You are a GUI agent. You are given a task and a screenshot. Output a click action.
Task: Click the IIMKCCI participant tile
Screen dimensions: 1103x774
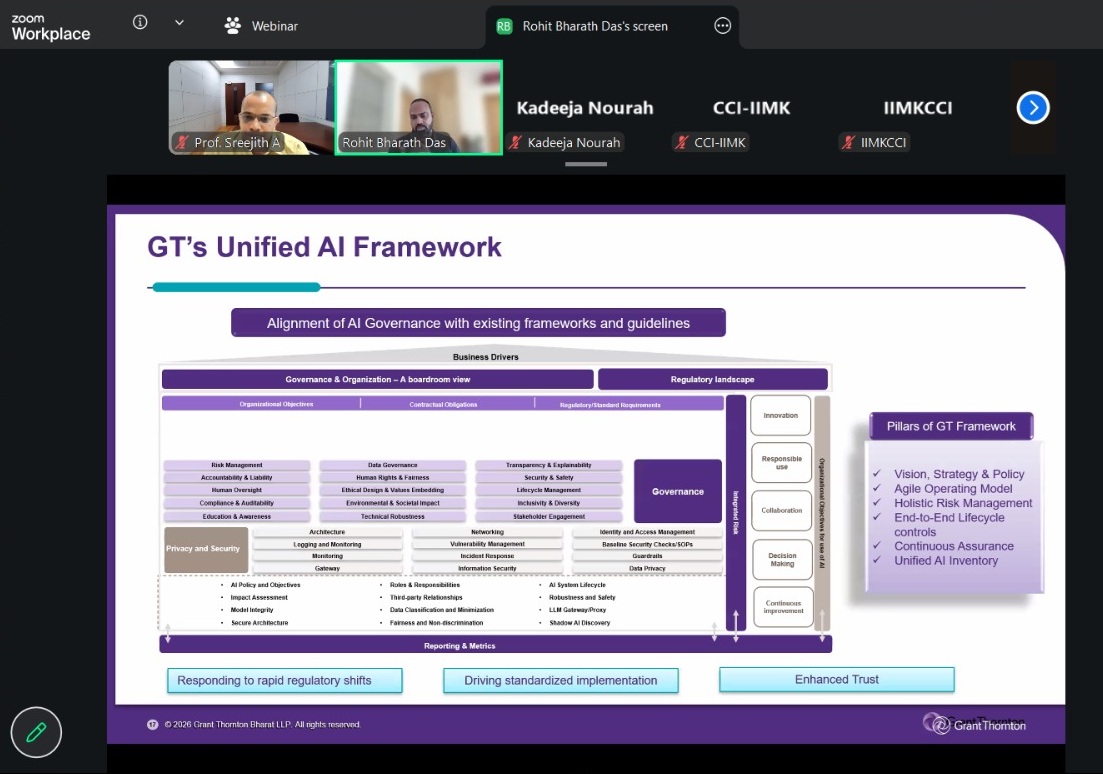pyautogui.click(x=918, y=107)
